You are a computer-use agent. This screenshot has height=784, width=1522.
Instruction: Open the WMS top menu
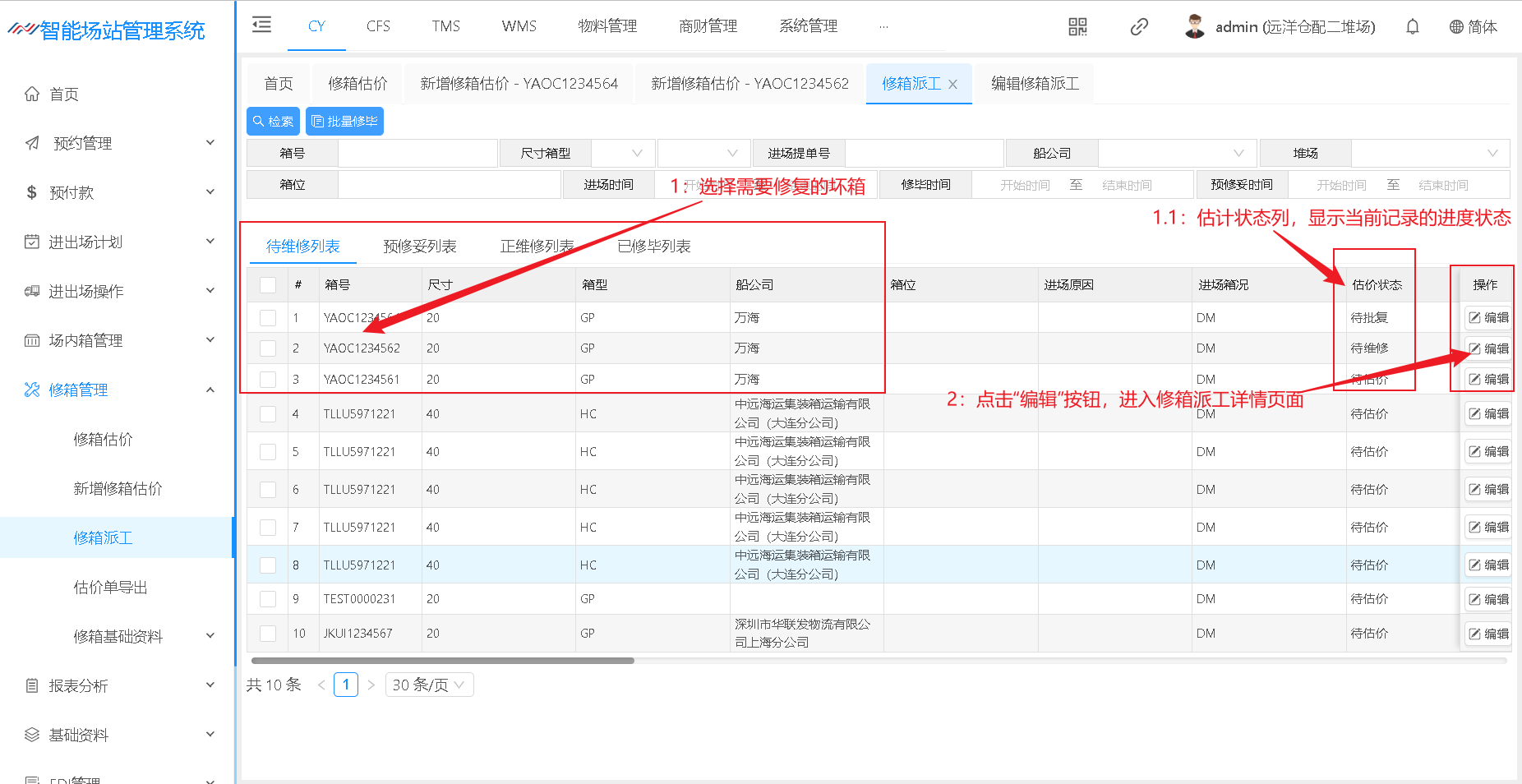pyautogui.click(x=519, y=26)
